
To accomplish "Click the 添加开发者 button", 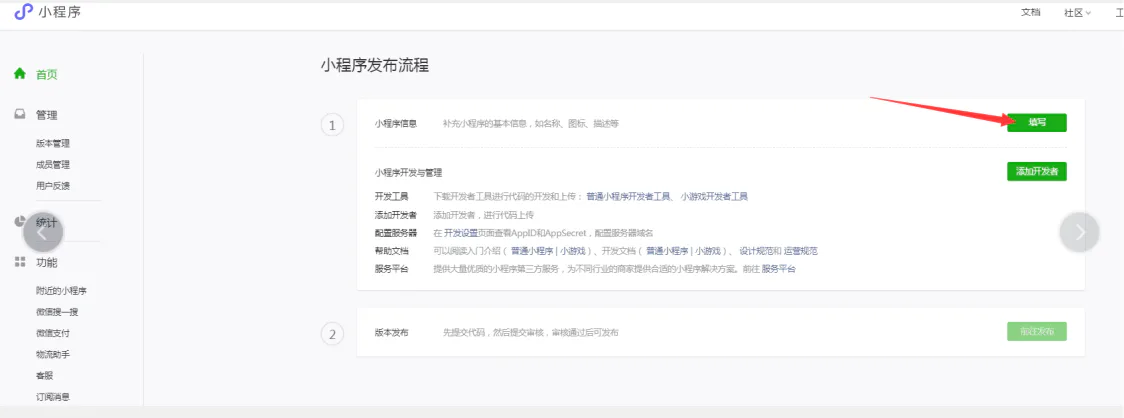I will point(1037,172).
